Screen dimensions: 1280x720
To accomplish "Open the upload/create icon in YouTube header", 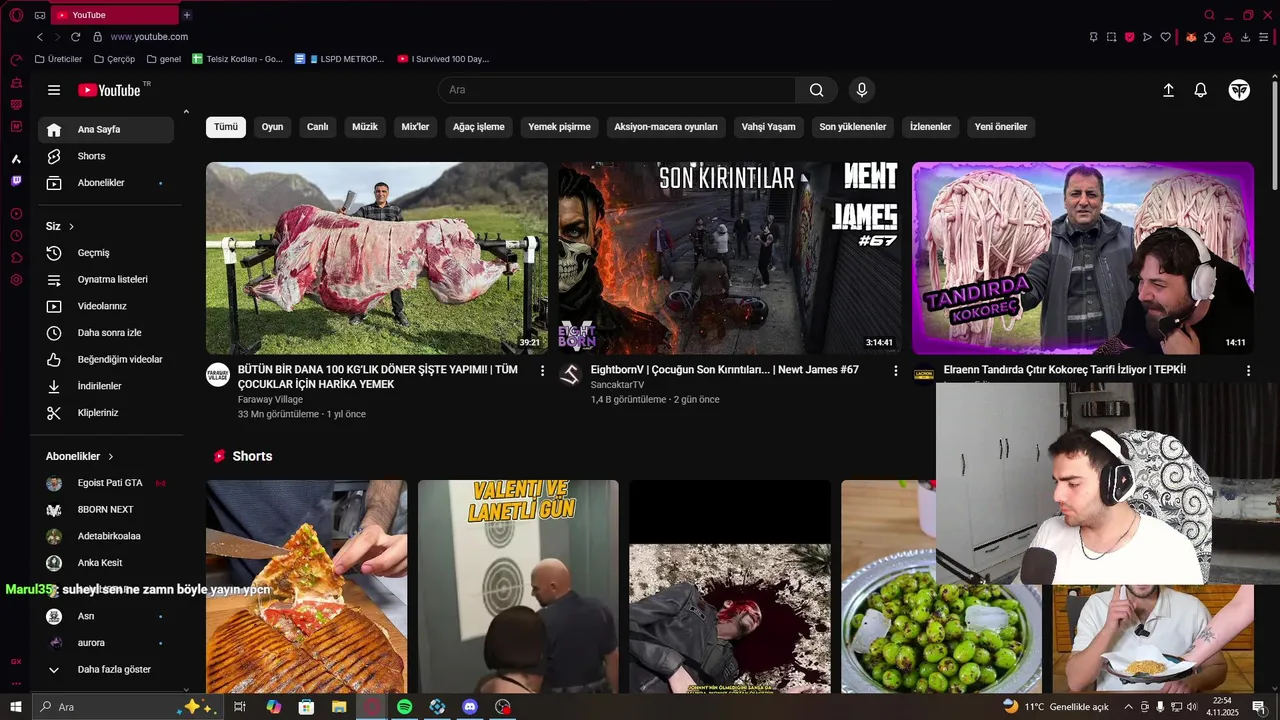I will 1168,90.
